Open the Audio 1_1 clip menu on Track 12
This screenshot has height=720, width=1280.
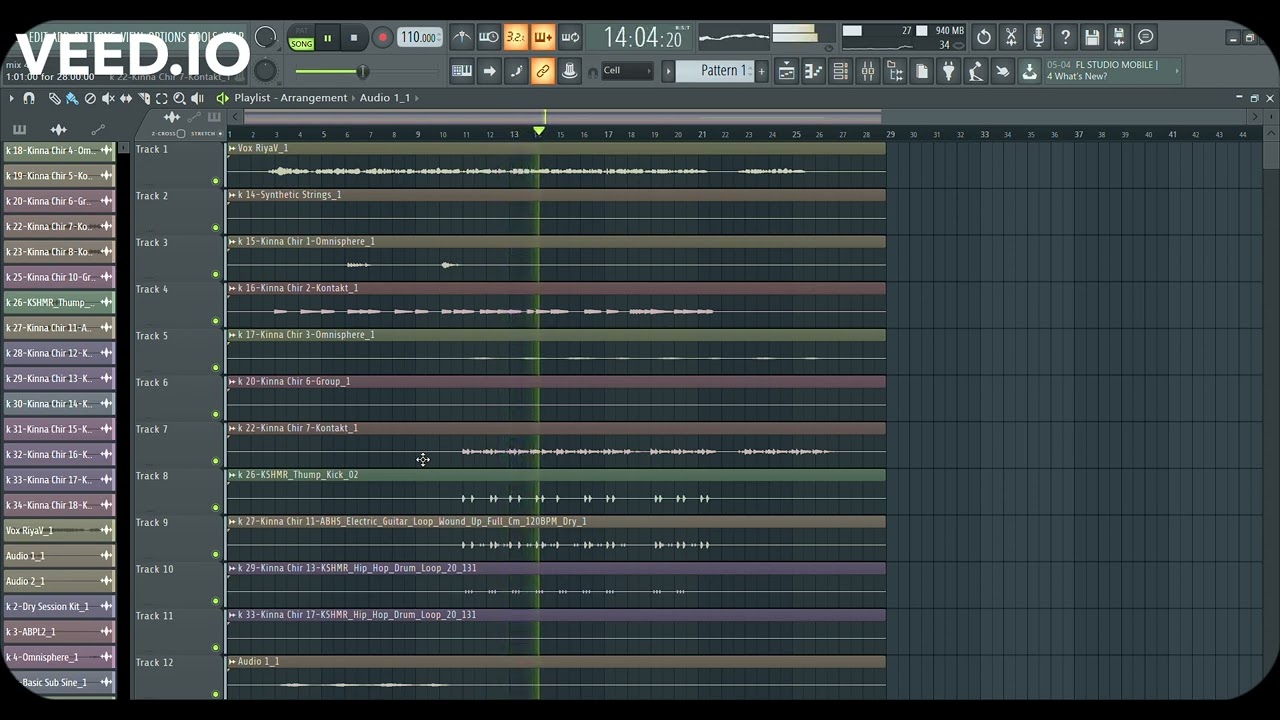pos(232,662)
